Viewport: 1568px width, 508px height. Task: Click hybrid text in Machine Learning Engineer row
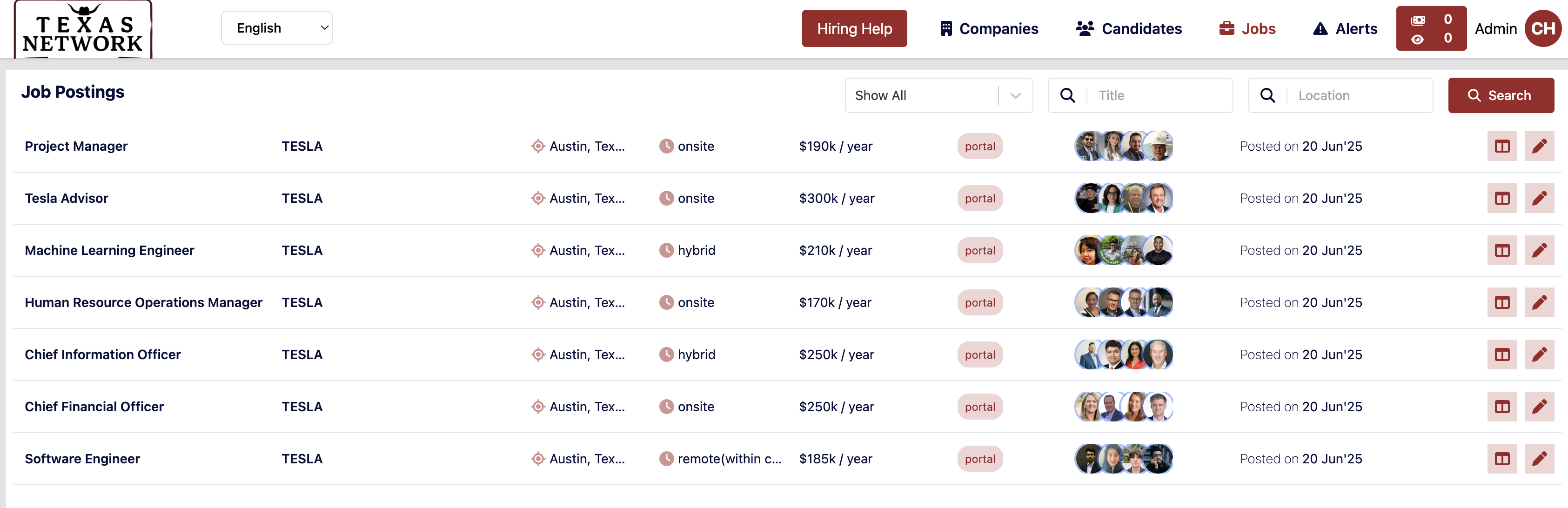[697, 250]
